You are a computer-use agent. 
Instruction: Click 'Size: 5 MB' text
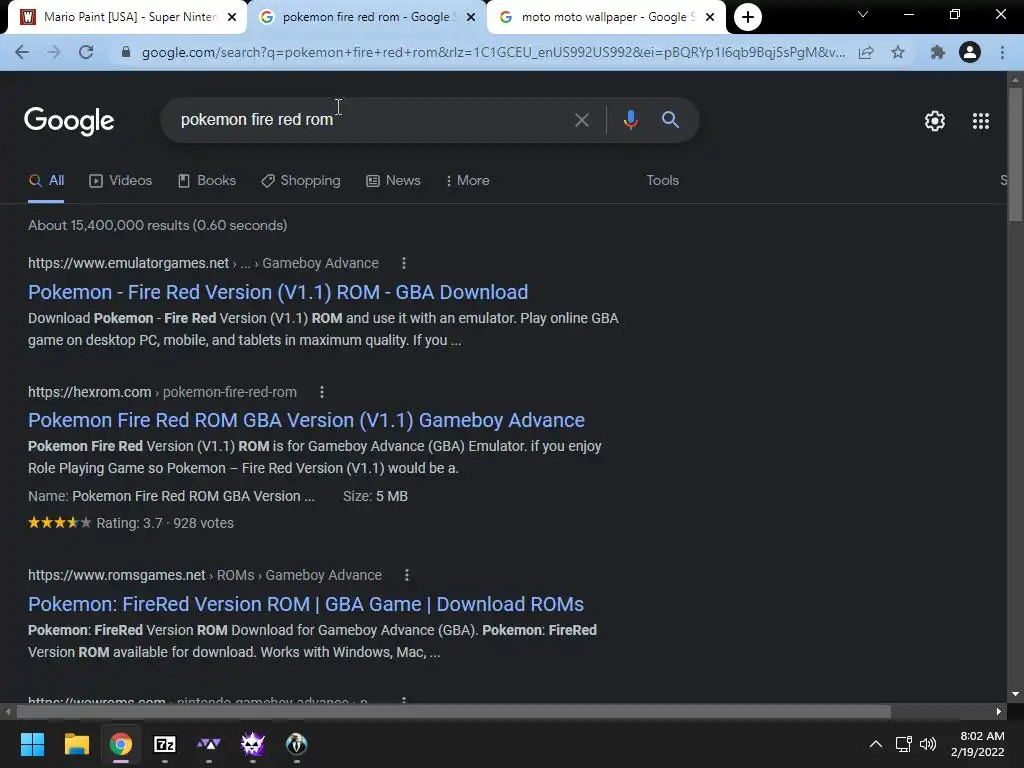point(376,496)
